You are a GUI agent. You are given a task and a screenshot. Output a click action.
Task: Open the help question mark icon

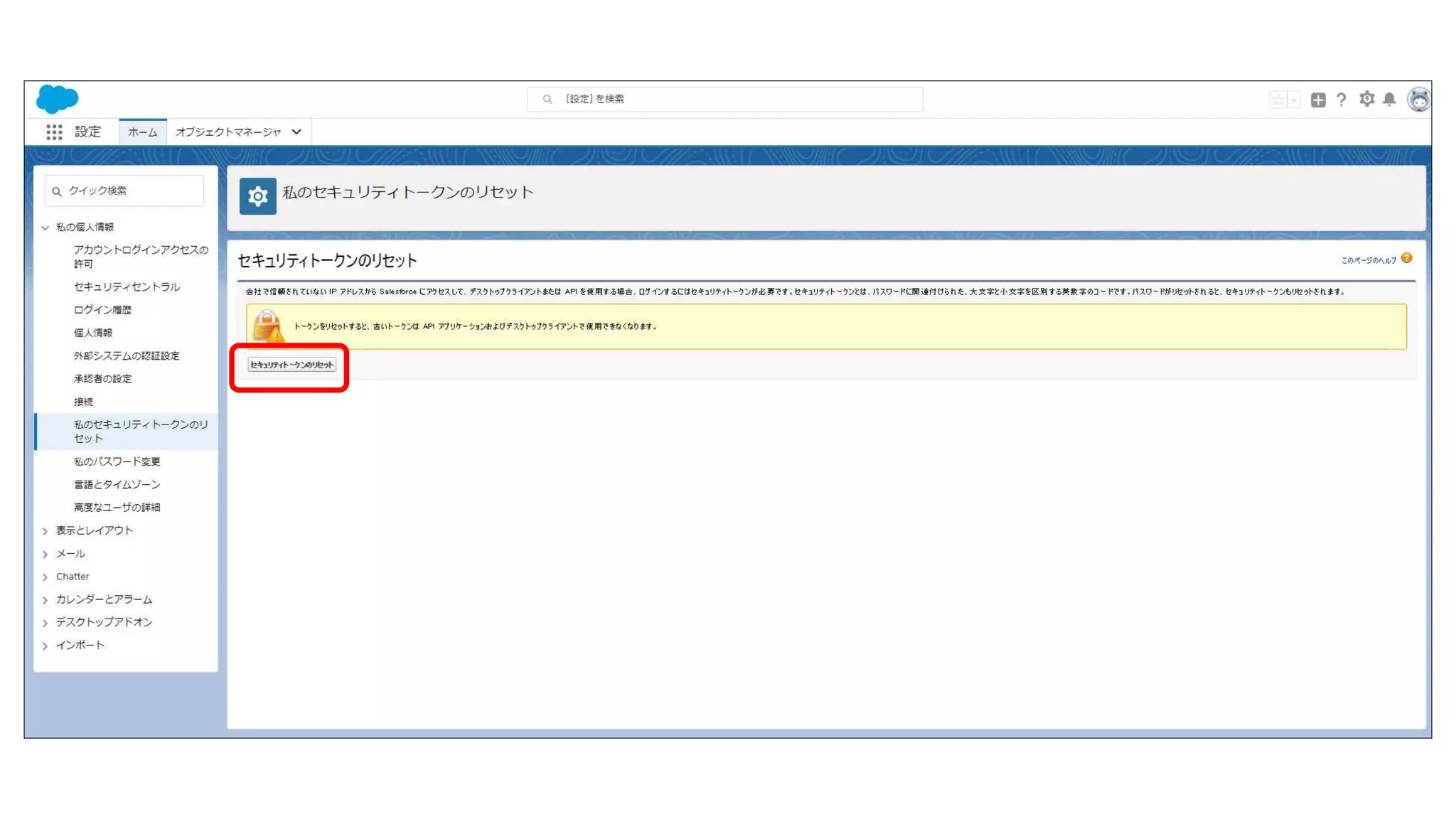tap(1341, 100)
